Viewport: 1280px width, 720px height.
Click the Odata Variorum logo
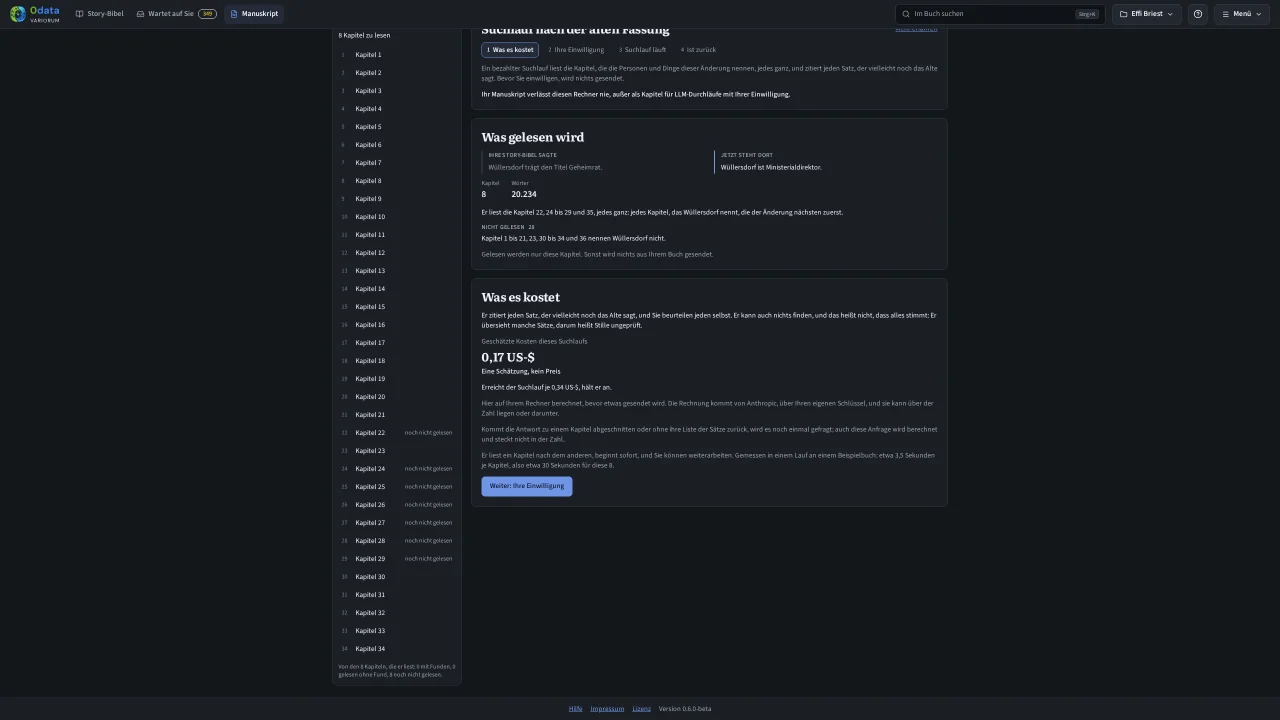coord(35,14)
